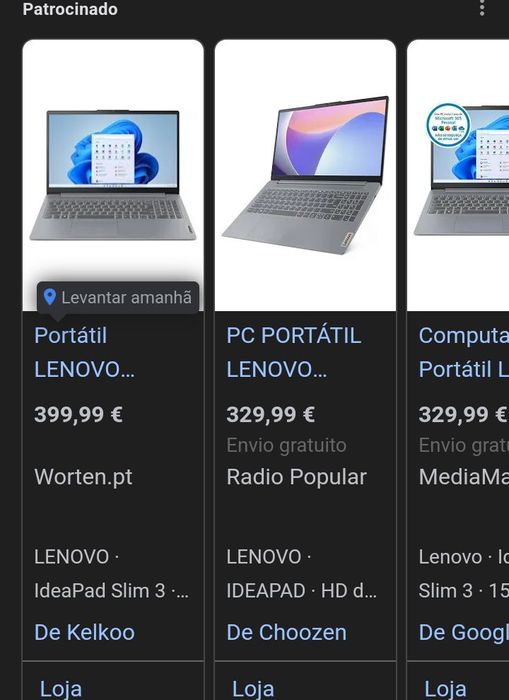Tap the blue location pin icon

point(50,297)
